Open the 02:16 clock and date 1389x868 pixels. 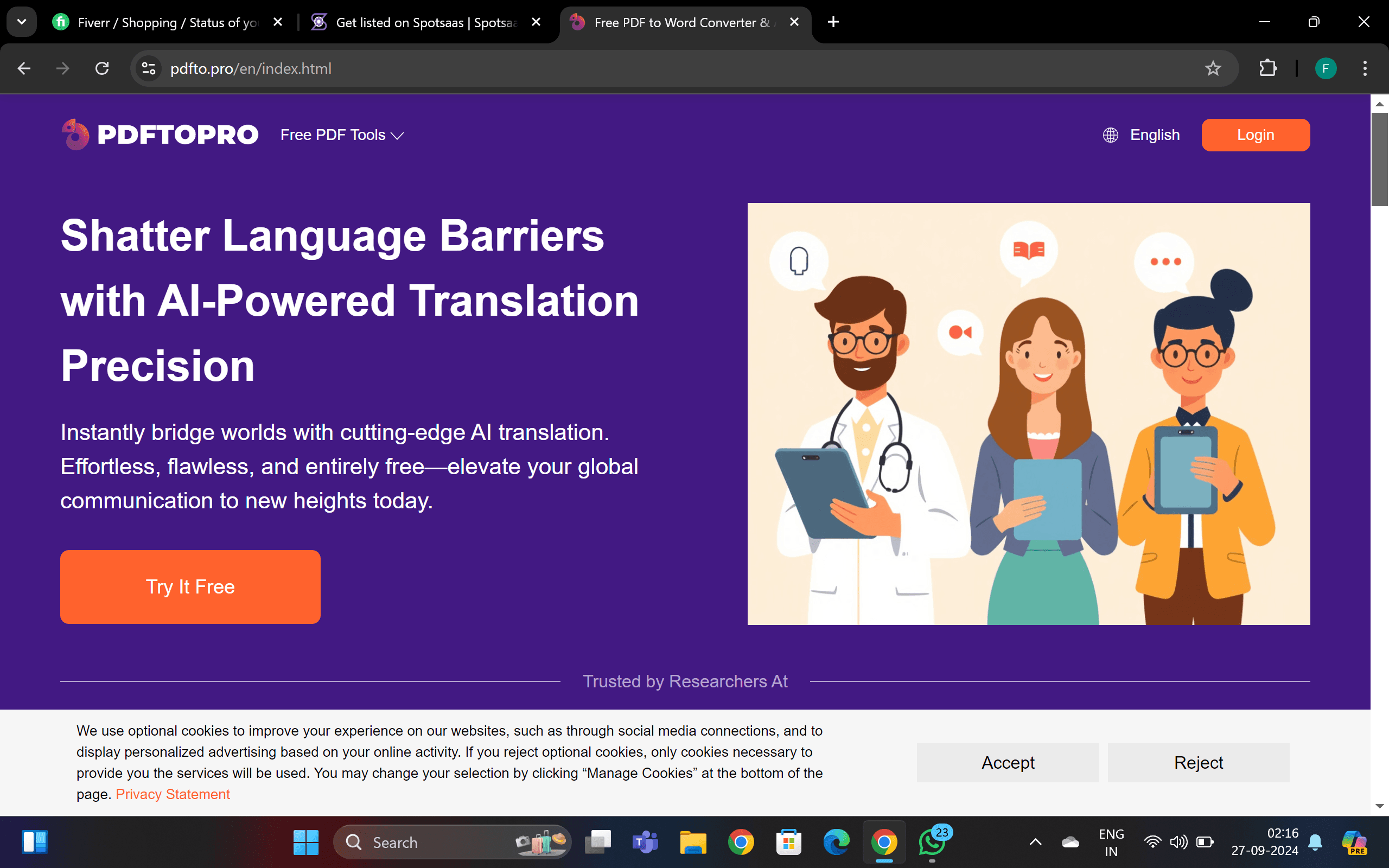click(1264, 842)
